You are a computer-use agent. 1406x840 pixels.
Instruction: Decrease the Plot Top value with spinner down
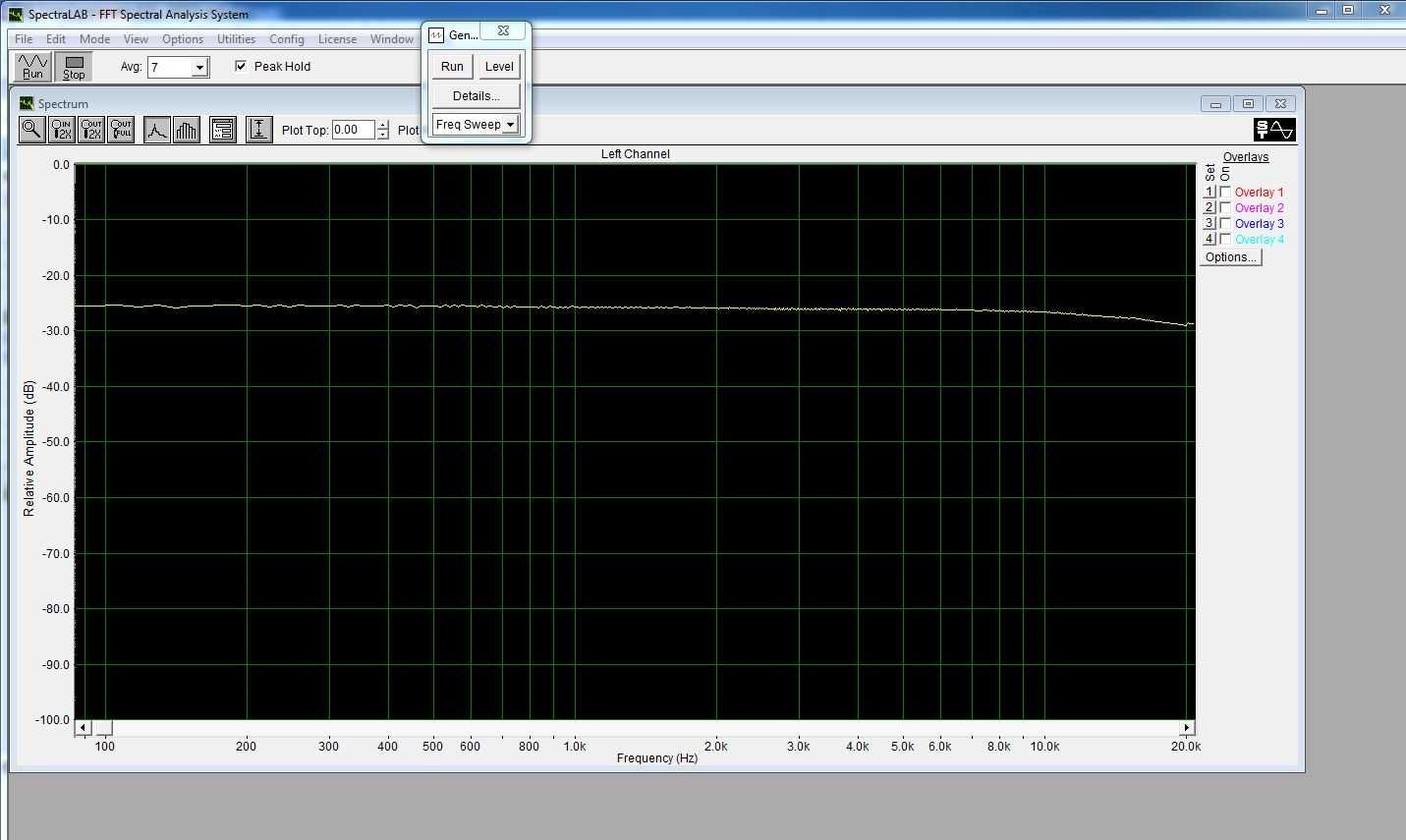pyautogui.click(x=382, y=135)
